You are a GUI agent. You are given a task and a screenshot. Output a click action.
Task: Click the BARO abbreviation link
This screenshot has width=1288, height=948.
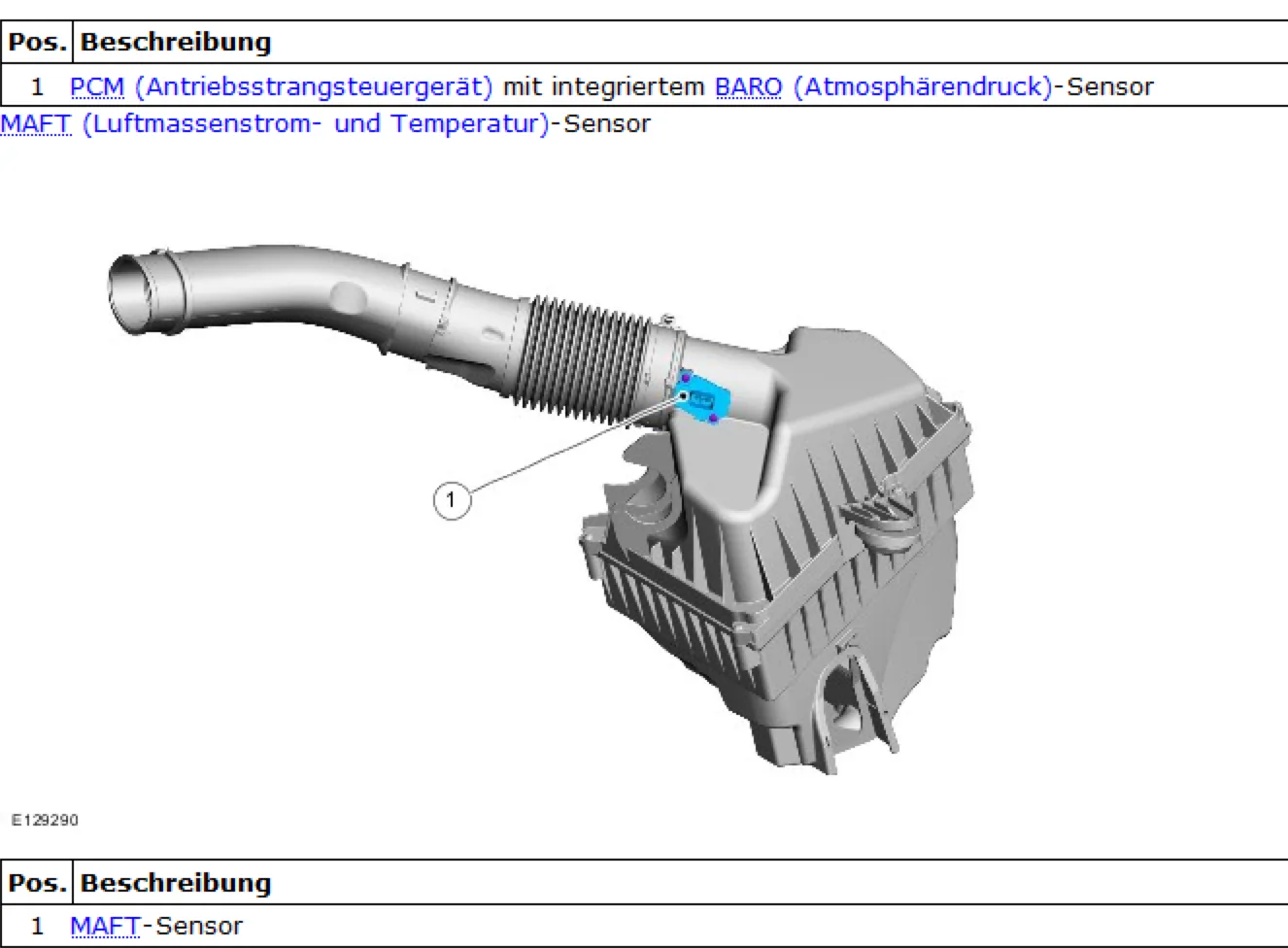click(748, 86)
